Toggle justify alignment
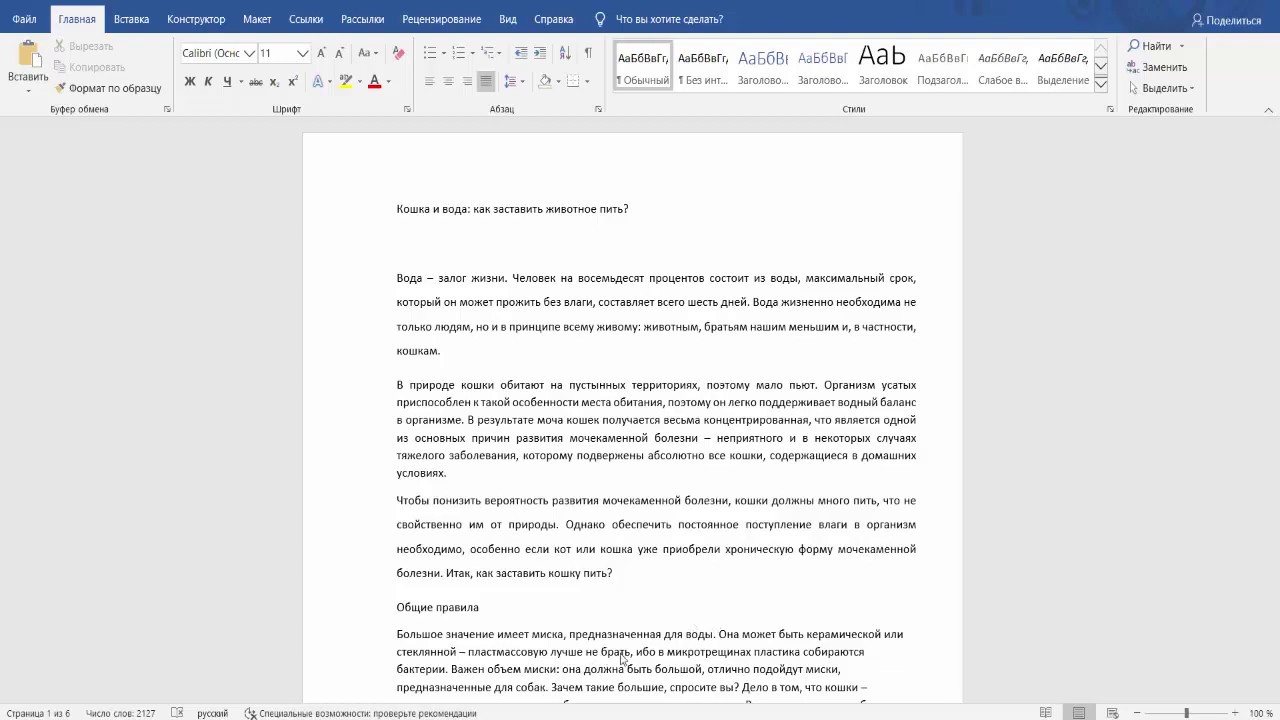Screen dimensions: 1280x720 pos(486,82)
